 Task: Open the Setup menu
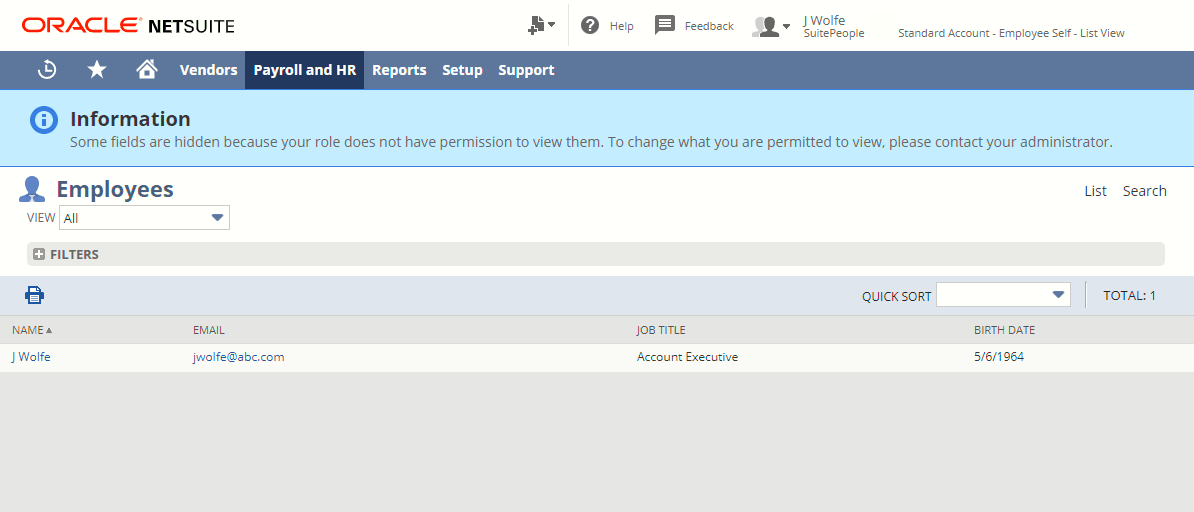pos(462,70)
